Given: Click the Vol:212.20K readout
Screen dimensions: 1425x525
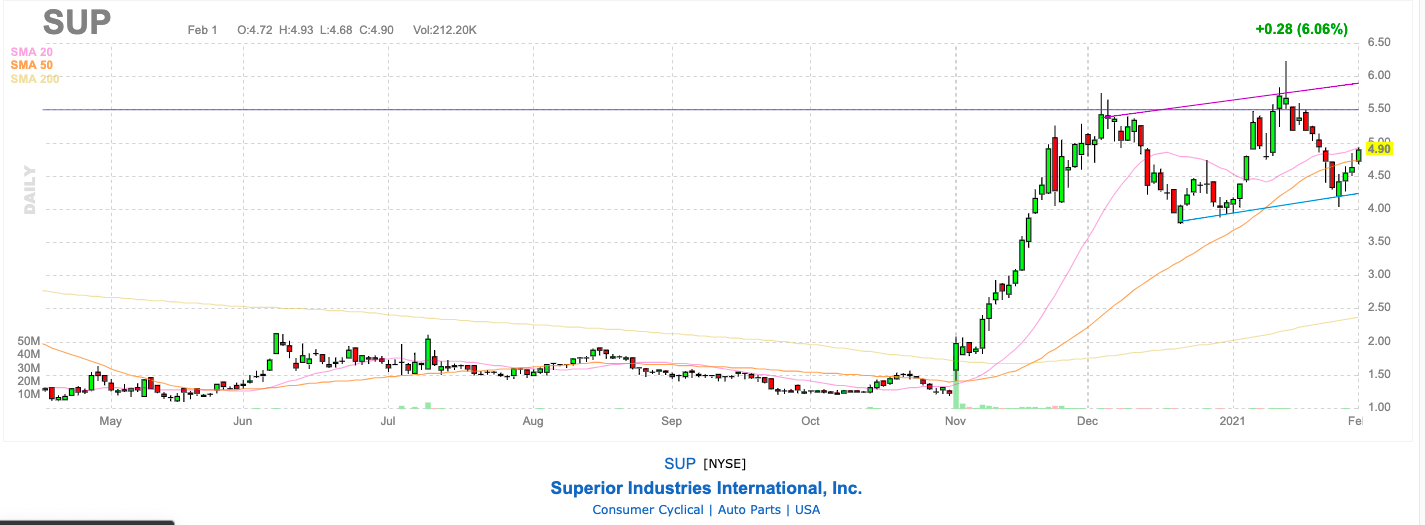Looking at the screenshot, I should coord(443,30).
